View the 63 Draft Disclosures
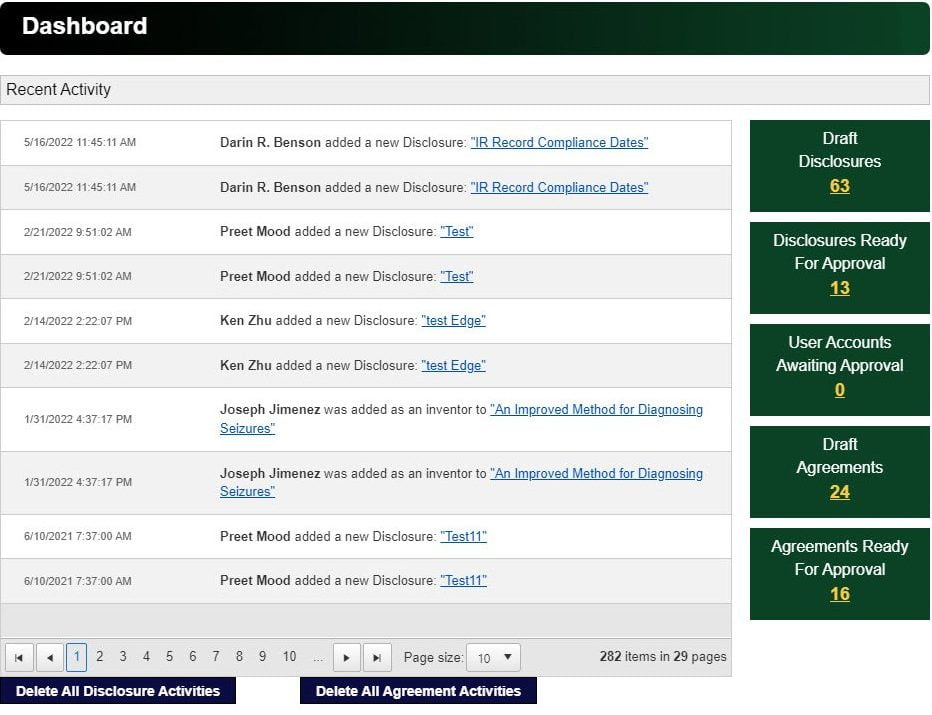Image resolution: width=932 pixels, height=715 pixels. 839,185
